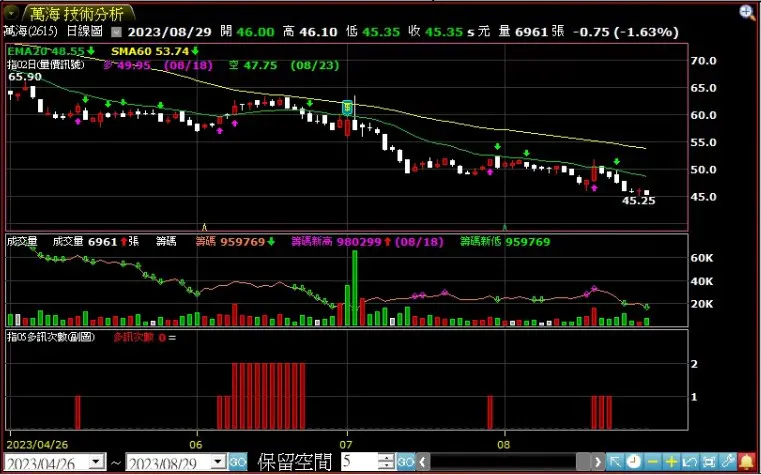The image size is (761, 475).
Task: Click the 籌碼新低 959769 value
Action: click(505, 242)
